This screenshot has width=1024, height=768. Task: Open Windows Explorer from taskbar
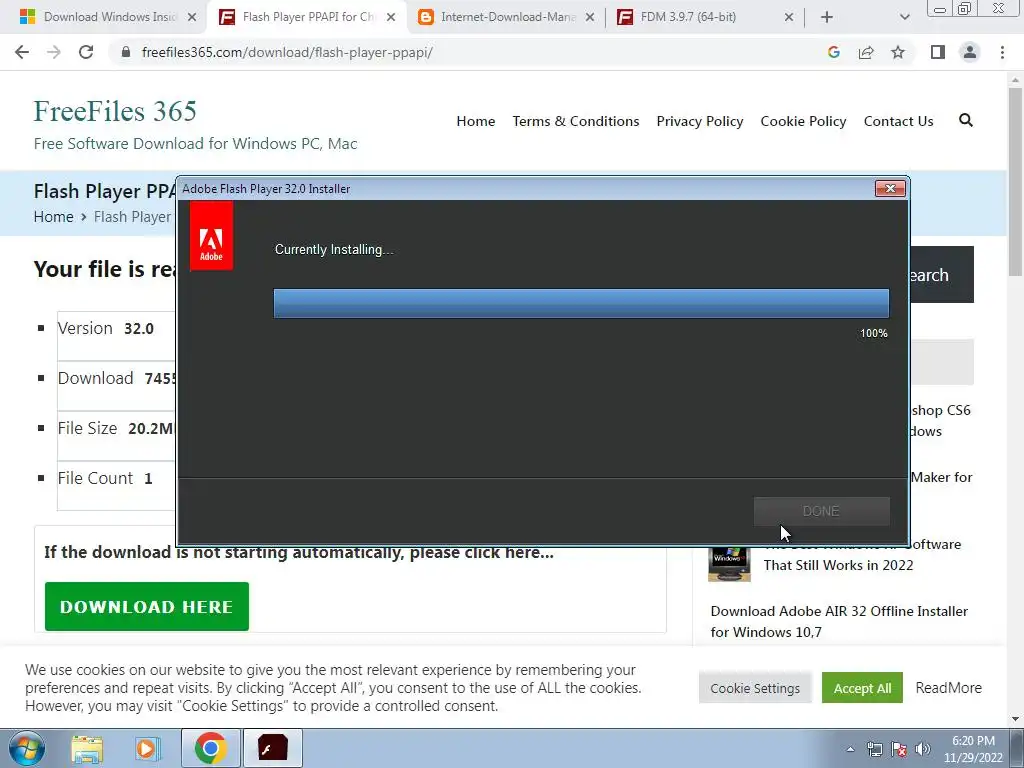[87, 748]
